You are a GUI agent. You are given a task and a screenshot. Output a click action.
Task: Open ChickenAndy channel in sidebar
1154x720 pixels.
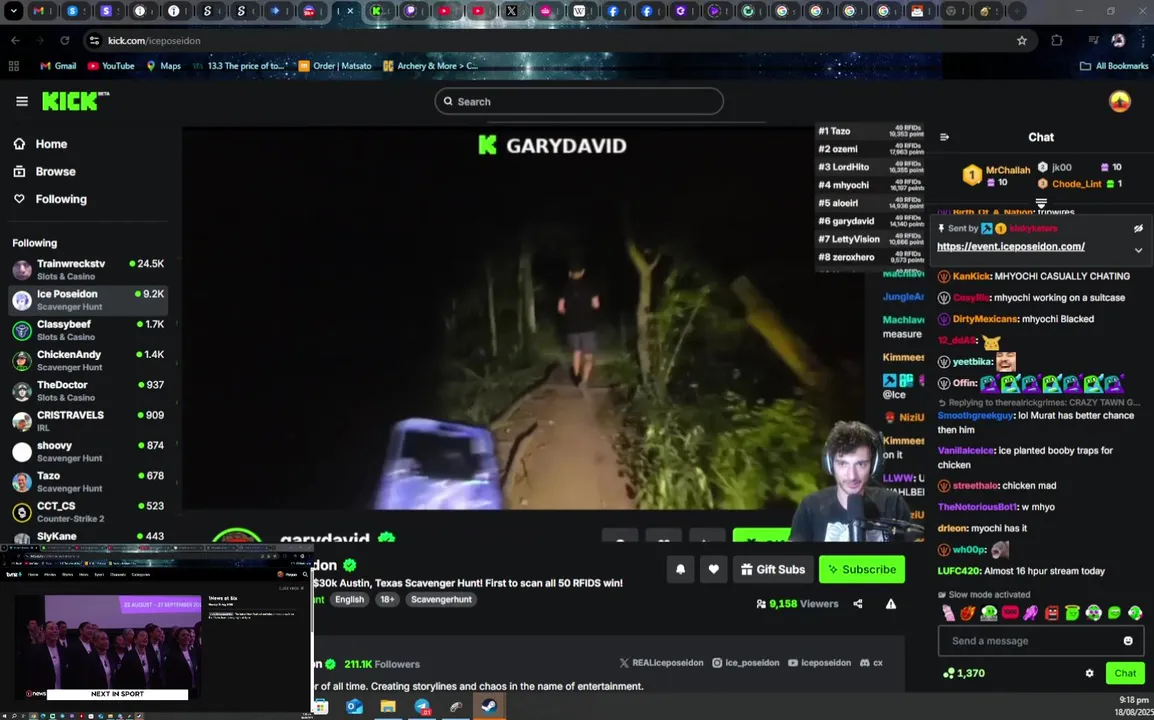coord(88,360)
